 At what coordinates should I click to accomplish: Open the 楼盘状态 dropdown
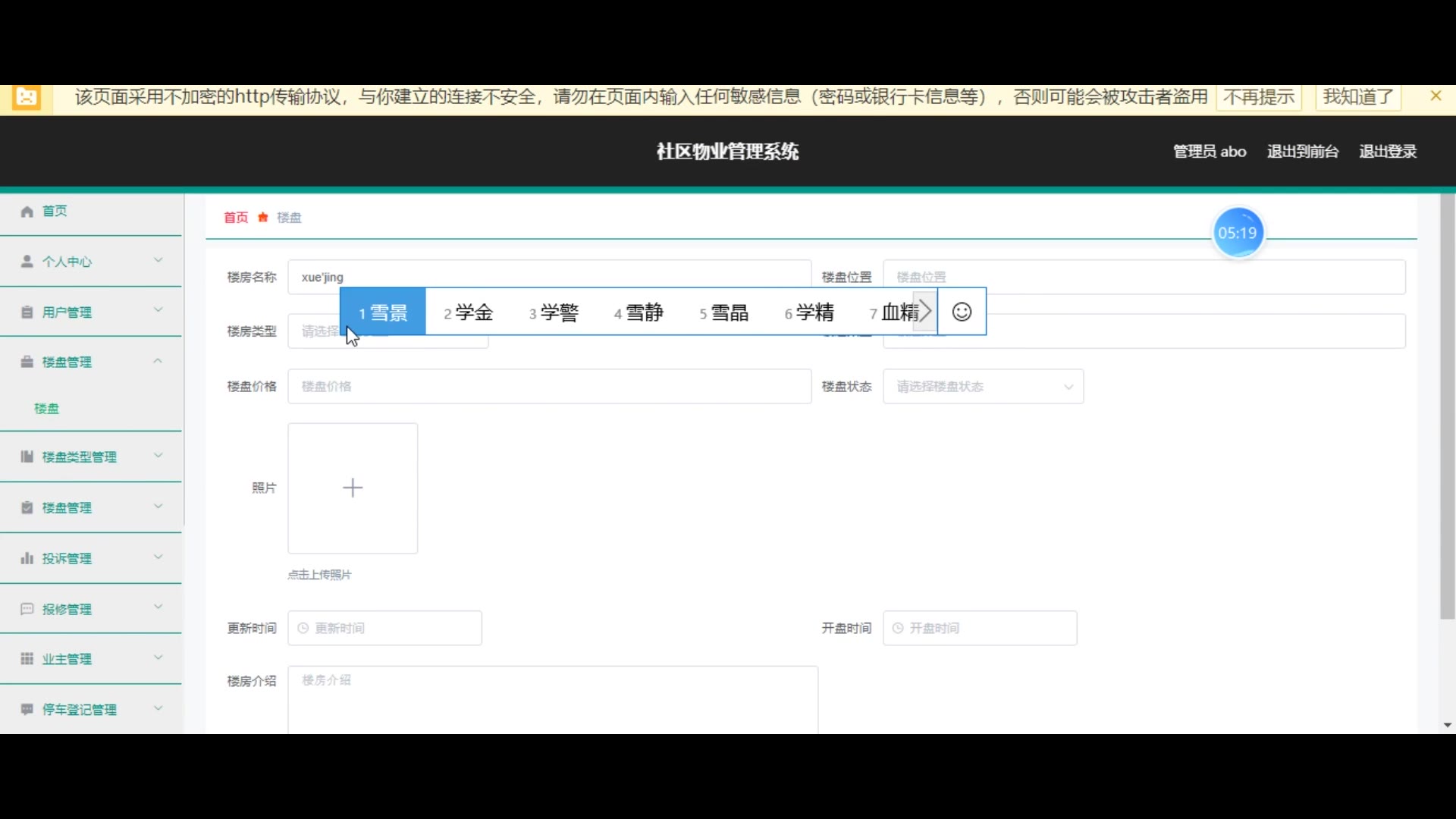pos(983,387)
